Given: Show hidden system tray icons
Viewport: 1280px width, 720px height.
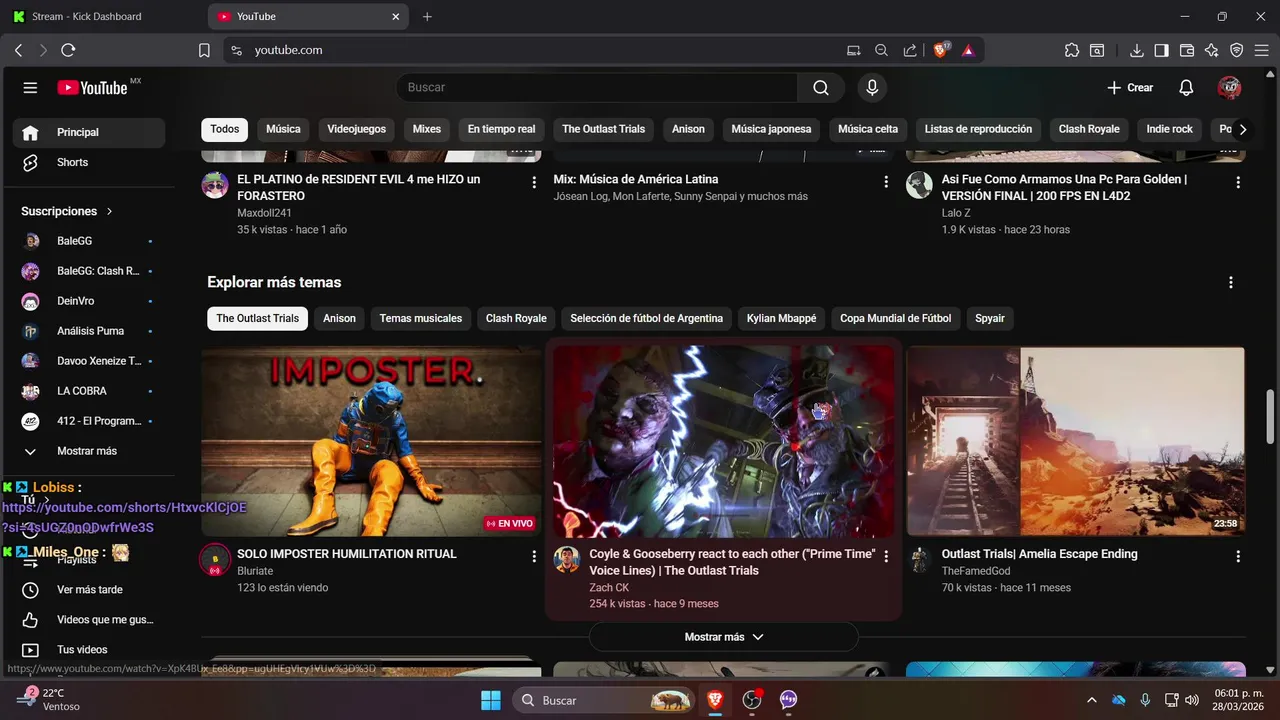Looking at the screenshot, I should 1091,700.
